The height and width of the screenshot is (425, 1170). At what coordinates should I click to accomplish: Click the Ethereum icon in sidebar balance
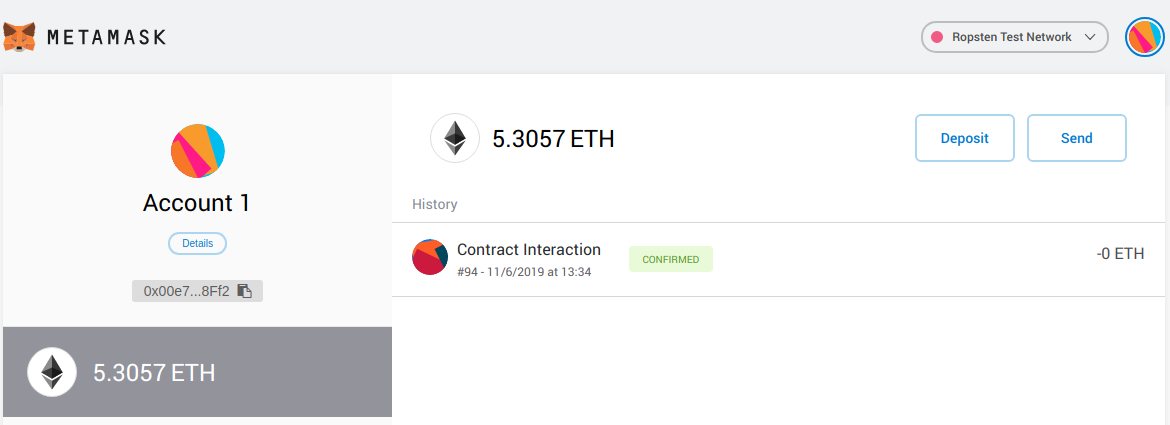pos(52,373)
